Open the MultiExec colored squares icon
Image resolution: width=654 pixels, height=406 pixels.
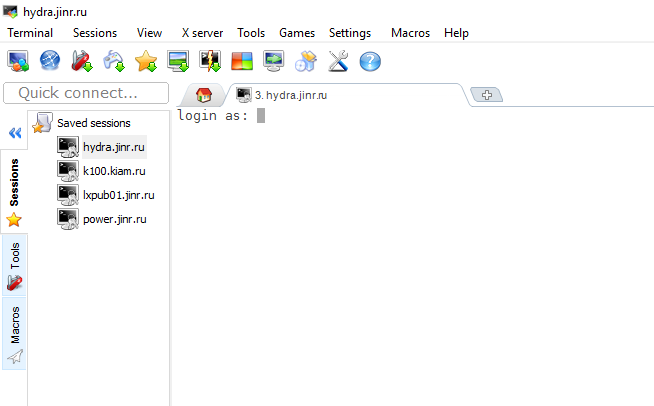coord(242,62)
